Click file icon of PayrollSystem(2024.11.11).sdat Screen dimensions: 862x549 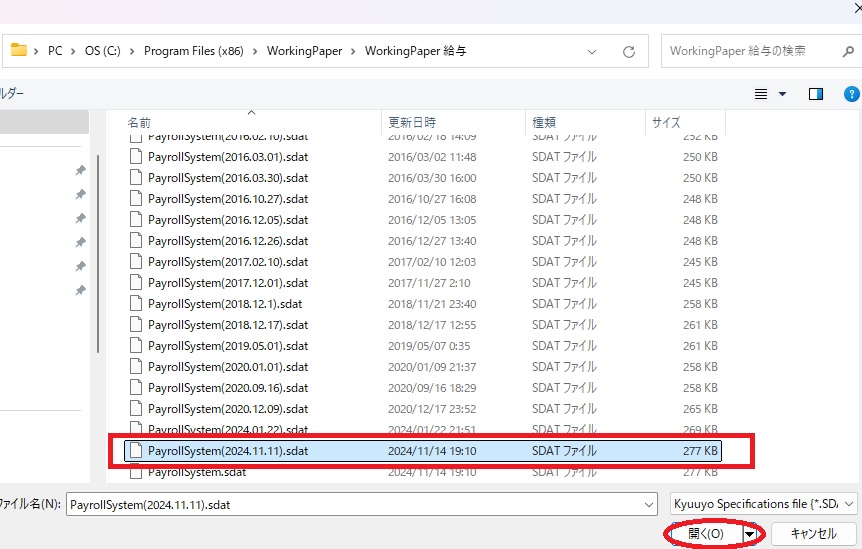click(x=136, y=451)
